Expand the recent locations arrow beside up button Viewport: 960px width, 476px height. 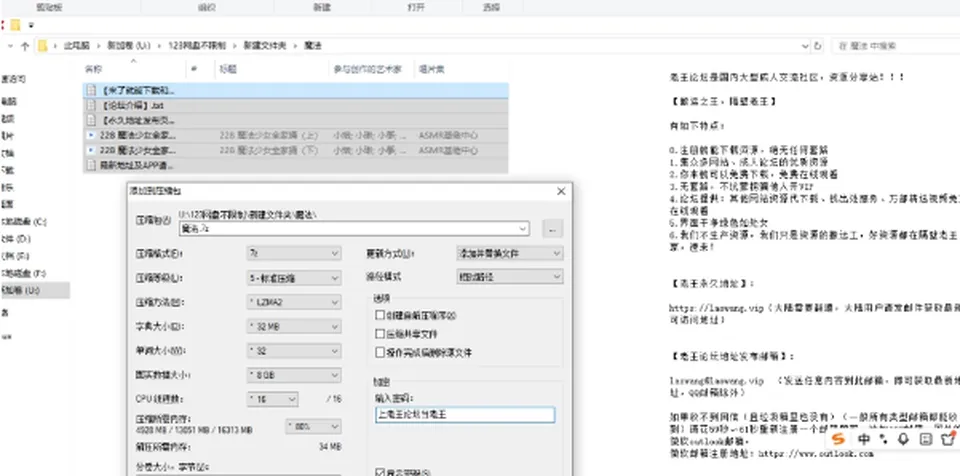pos(10,46)
